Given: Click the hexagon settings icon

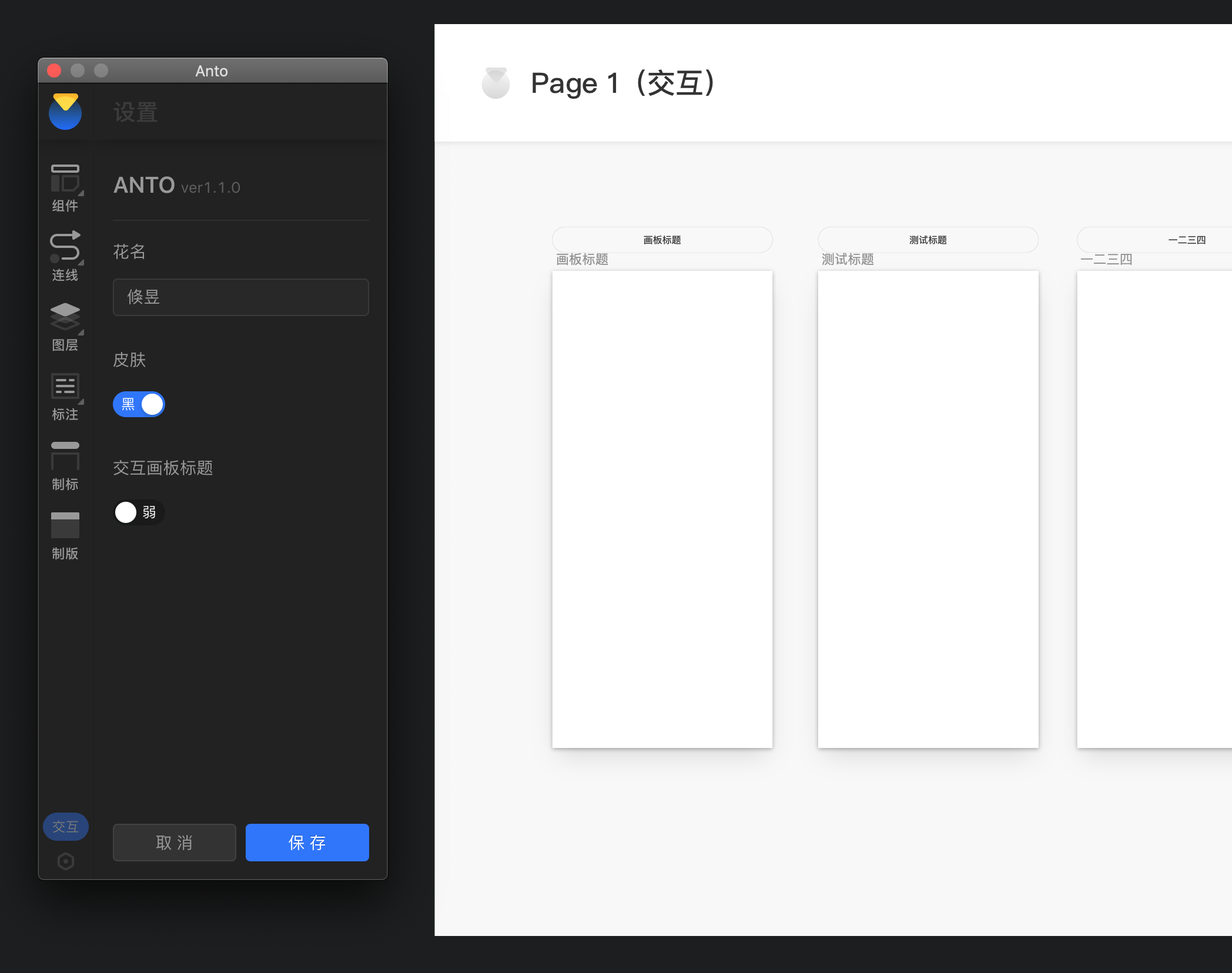Looking at the screenshot, I should pyautogui.click(x=66, y=861).
